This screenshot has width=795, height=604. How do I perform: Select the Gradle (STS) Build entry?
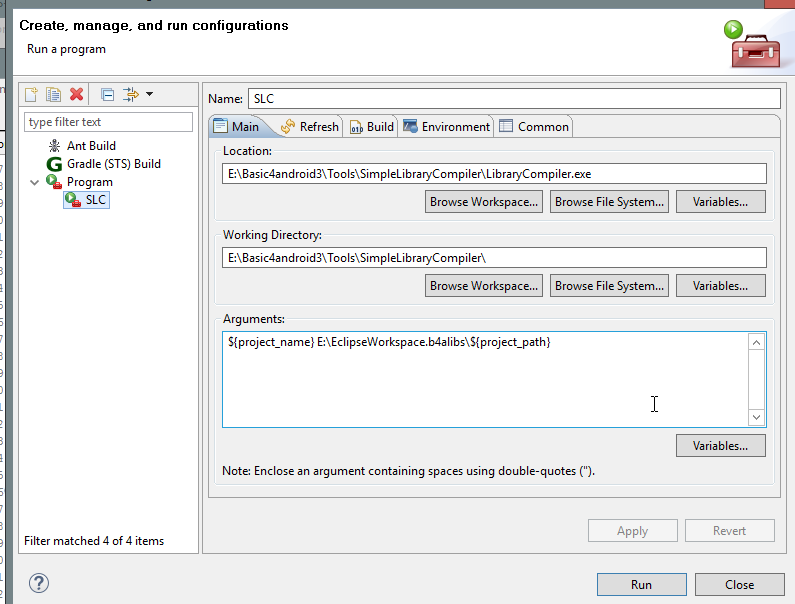[x=113, y=164]
